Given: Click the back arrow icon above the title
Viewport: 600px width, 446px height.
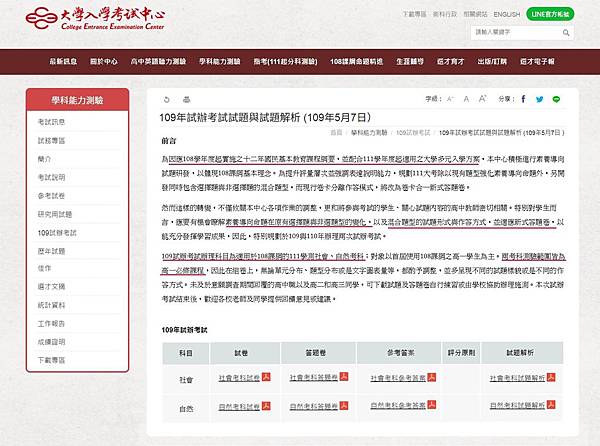Looking at the screenshot, I should 166,99.
